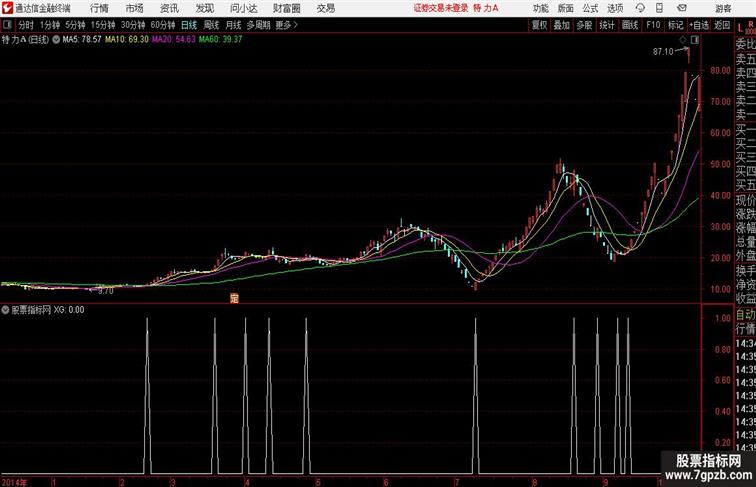Click the MA10: 69.30 indicator label
The width and height of the screenshot is (756, 487).
pos(127,40)
